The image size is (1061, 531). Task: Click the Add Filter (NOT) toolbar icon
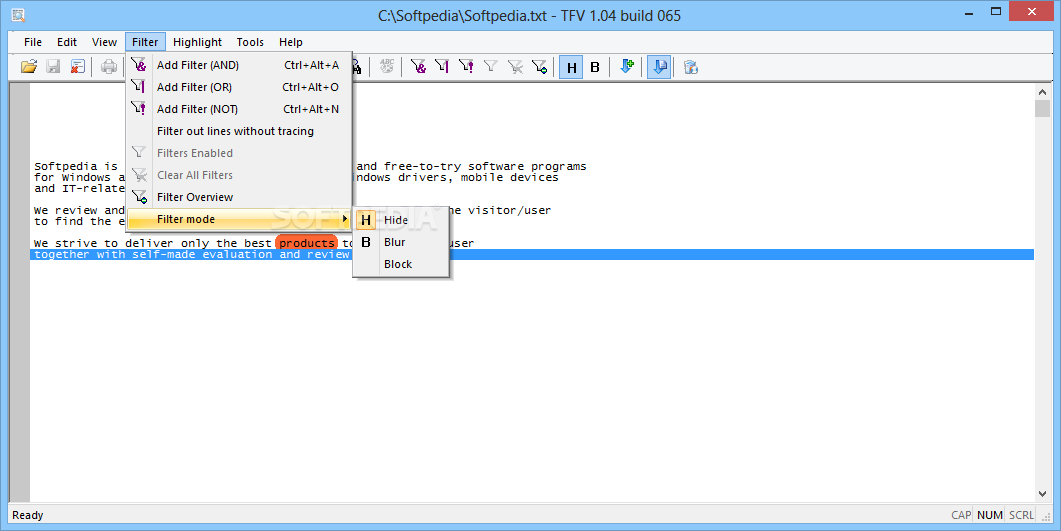[x=466, y=67]
